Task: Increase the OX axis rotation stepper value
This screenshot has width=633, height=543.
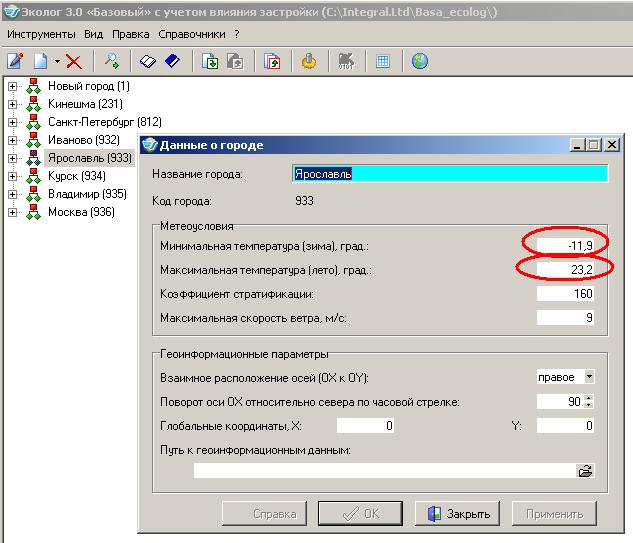Action: tap(589, 397)
